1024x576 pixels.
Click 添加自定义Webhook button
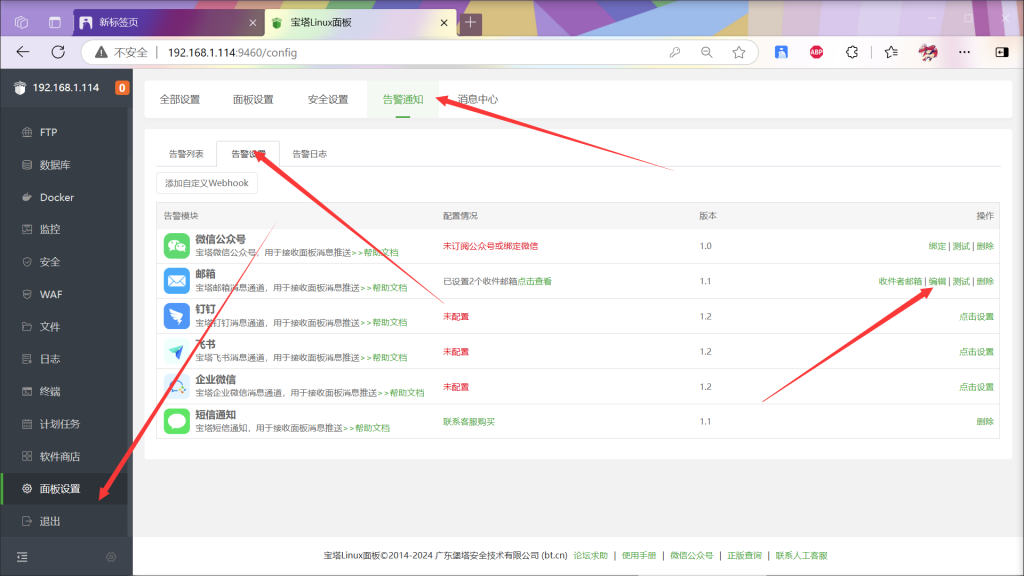(206, 183)
